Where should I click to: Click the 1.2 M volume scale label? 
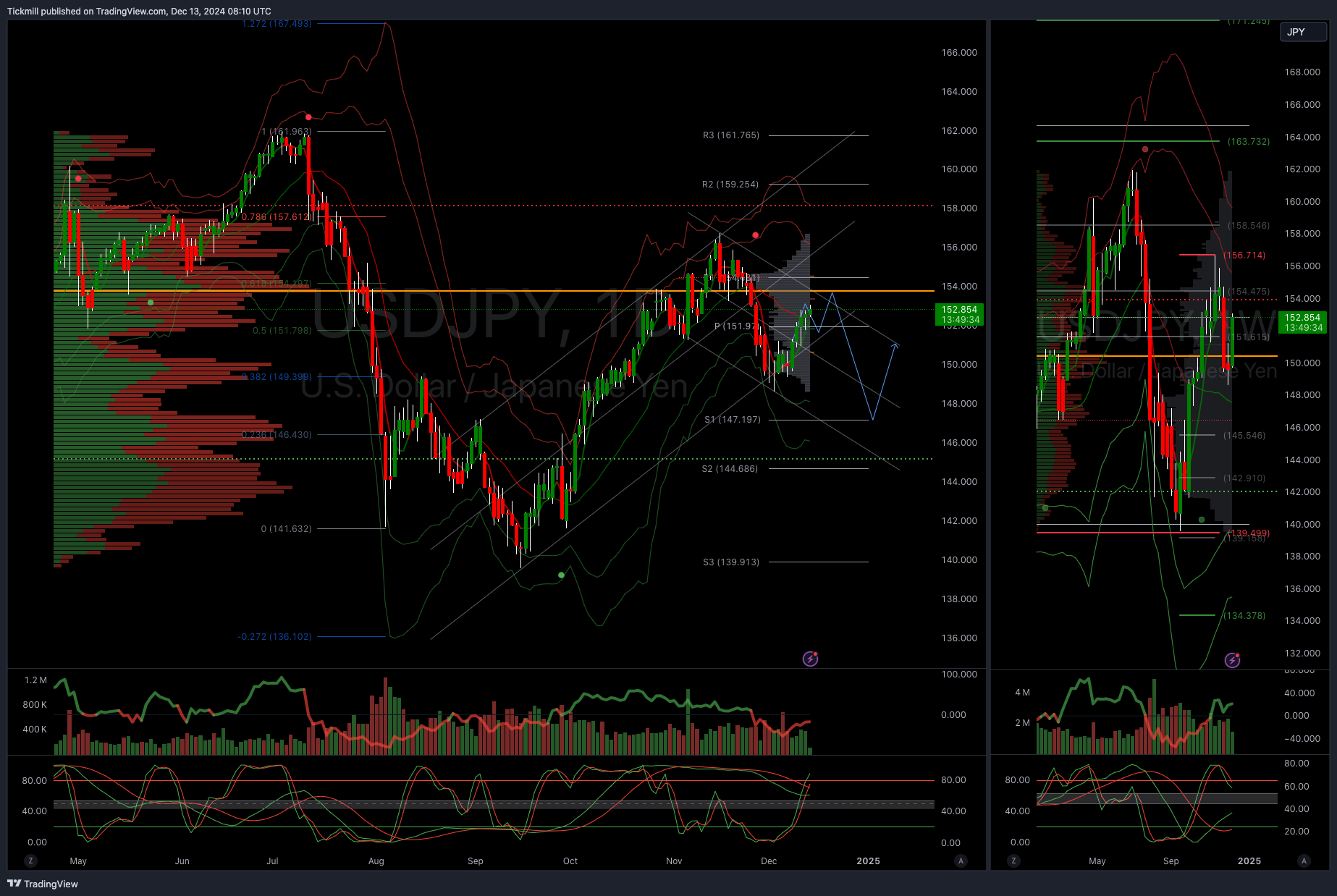[35, 680]
